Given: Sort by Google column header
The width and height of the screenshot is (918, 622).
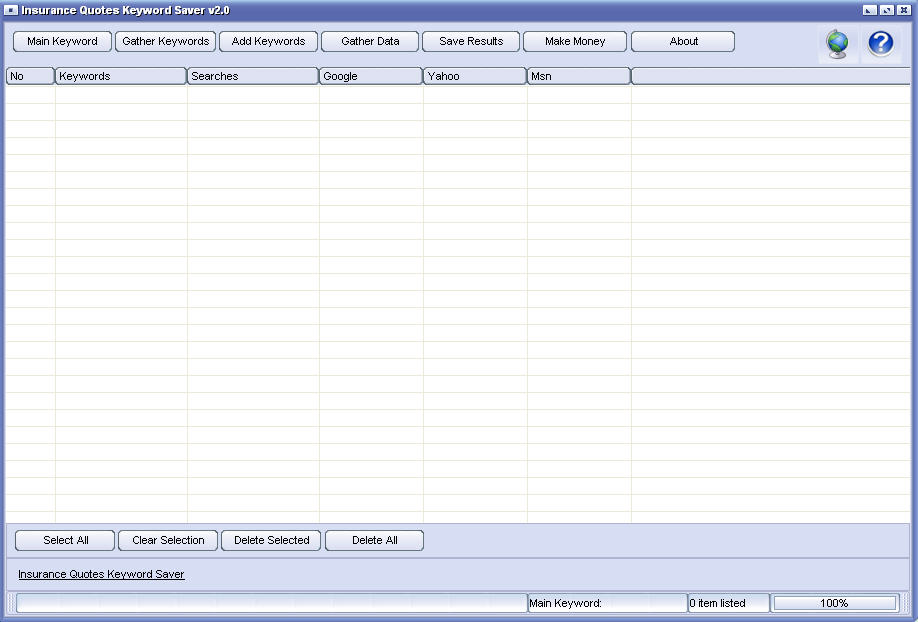Looking at the screenshot, I should [x=371, y=76].
